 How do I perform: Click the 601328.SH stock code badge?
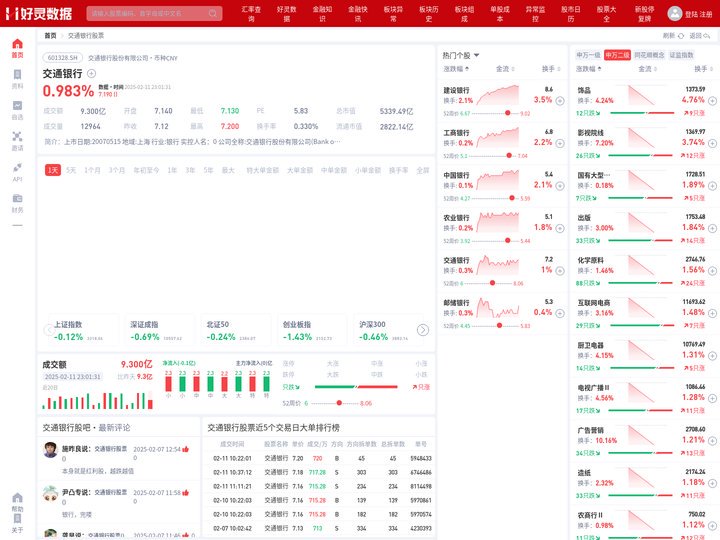tap(62, 58)
